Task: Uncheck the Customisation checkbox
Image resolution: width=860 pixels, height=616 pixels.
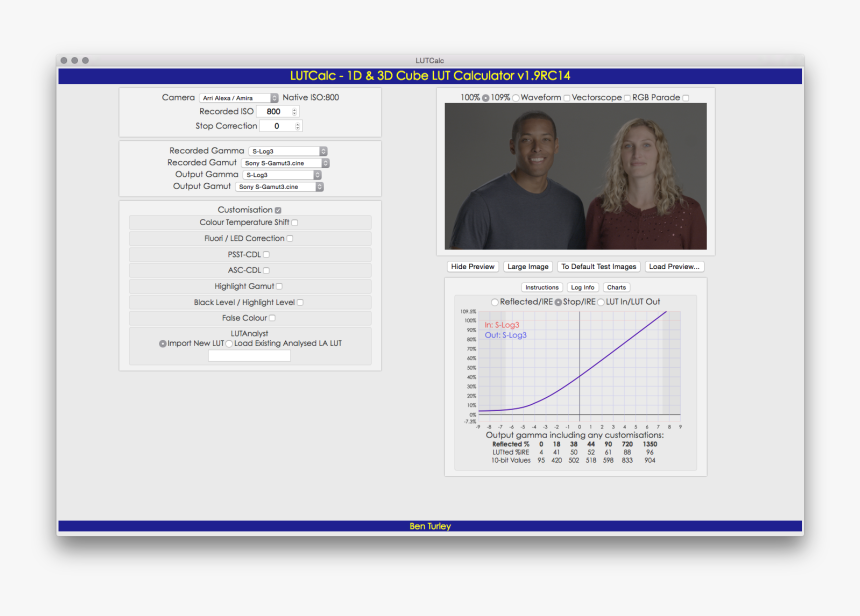Action: [278, 210]
